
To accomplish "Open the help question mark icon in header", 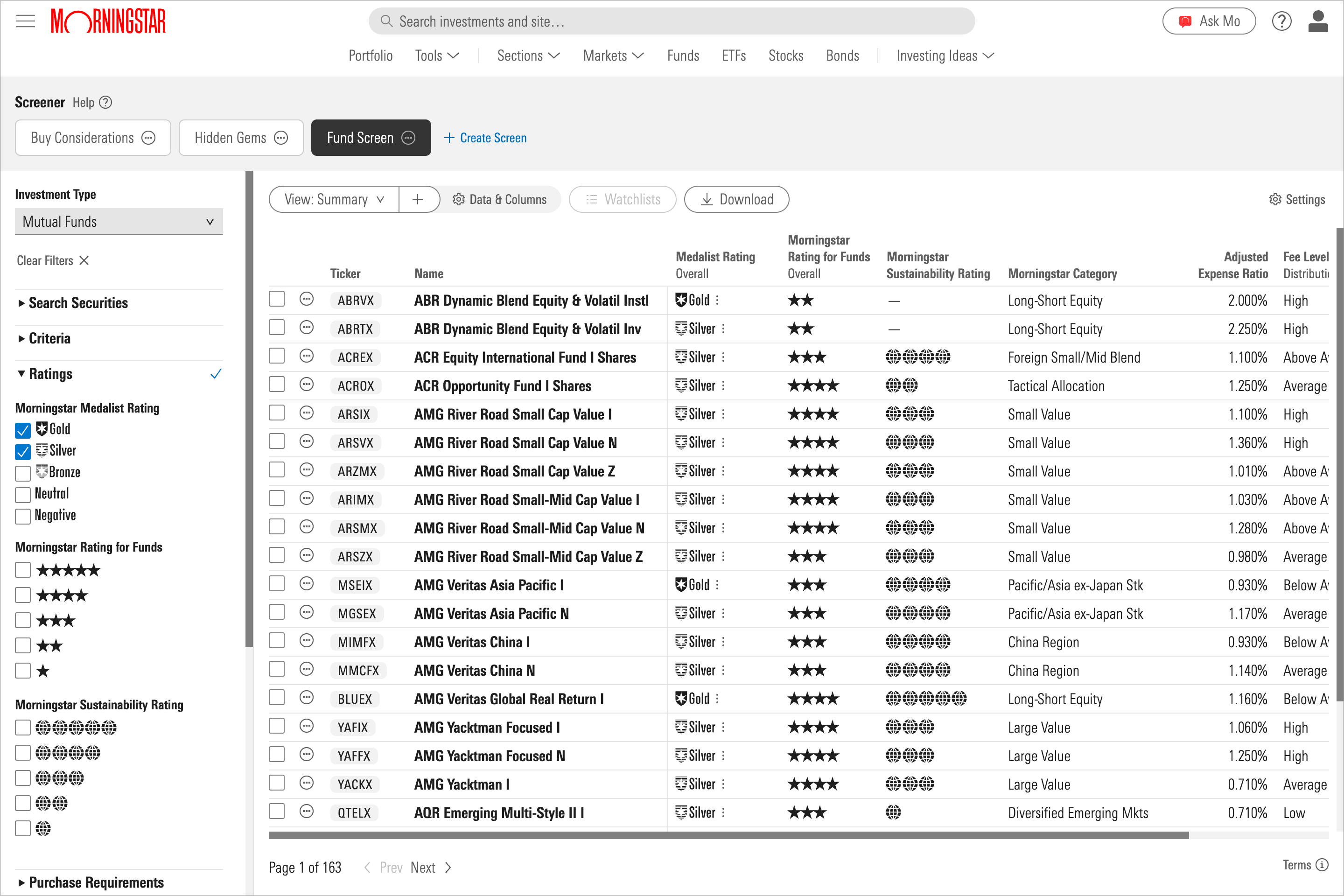I will pos(1282,21).
